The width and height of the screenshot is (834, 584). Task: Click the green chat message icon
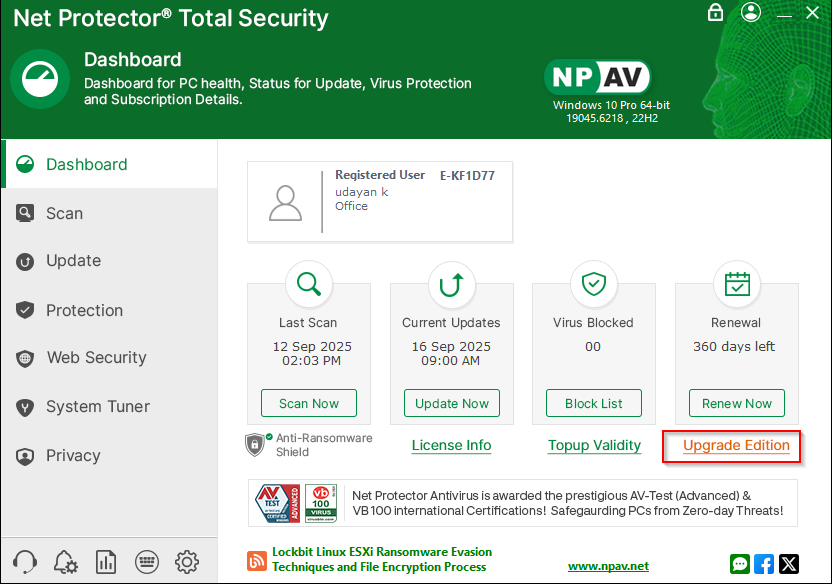740,563
